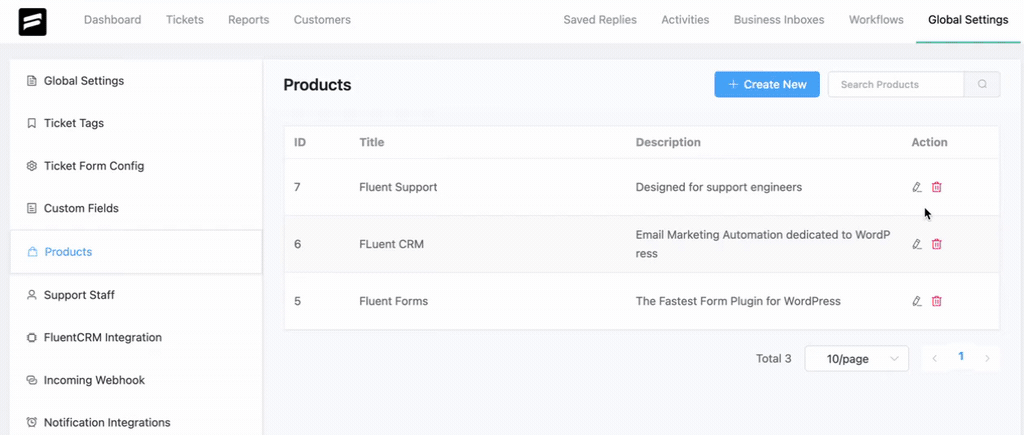This screenshot has height=435, width=1024.
Task: Select page number 1 in pagination
Action: pos(961,357)
